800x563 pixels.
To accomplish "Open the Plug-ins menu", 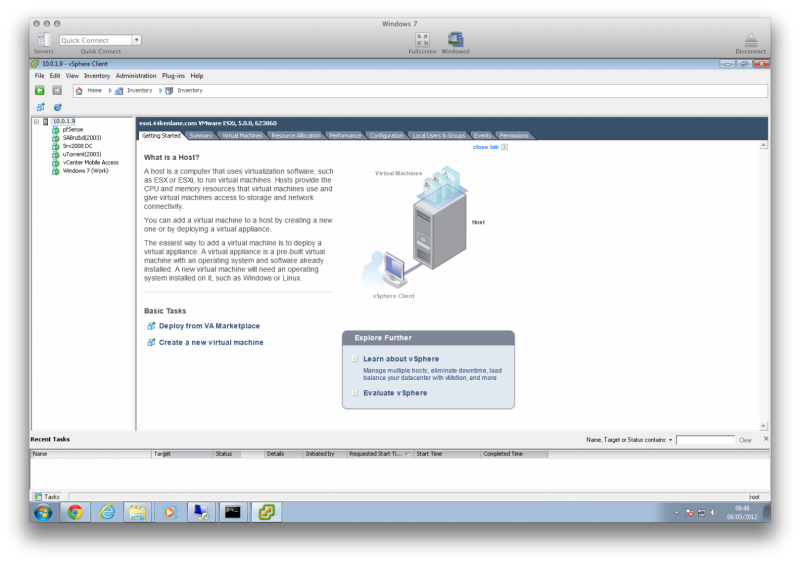I will [173, 76].
